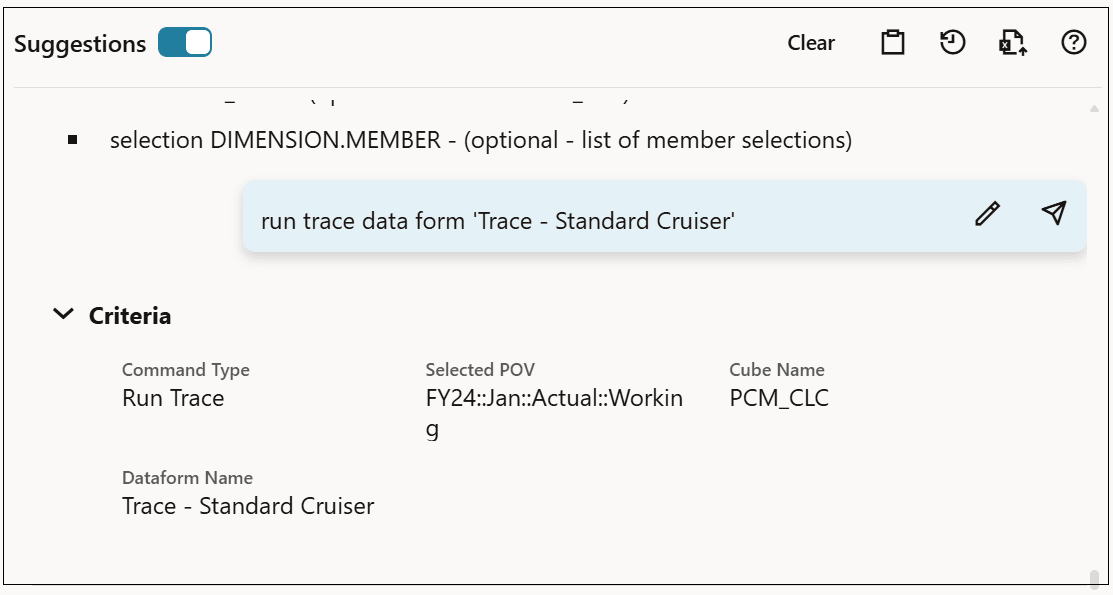Edit the prompt using the pencil icon
The height and width of the screenshot is (595, 1113).
987,214
